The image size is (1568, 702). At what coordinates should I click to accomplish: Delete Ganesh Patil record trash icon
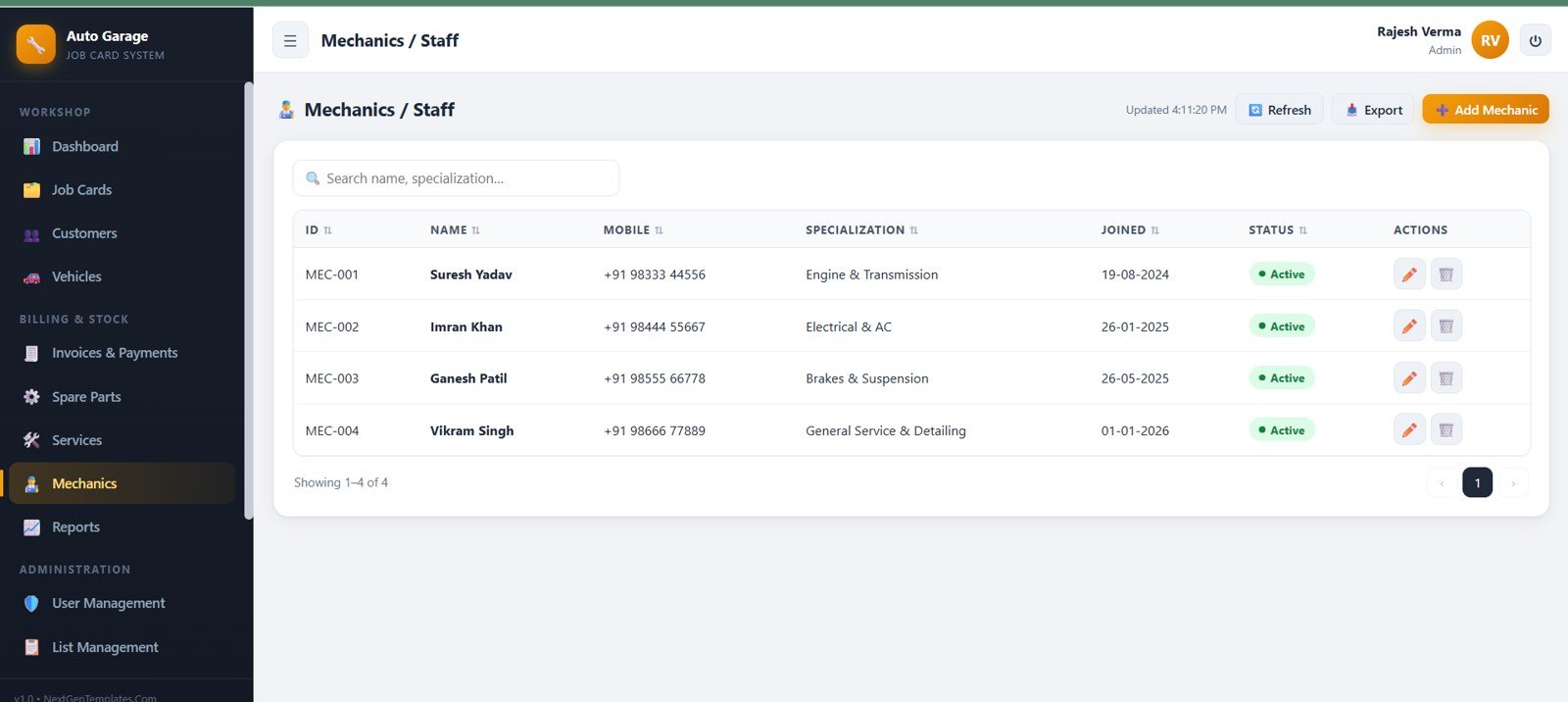1446,377
